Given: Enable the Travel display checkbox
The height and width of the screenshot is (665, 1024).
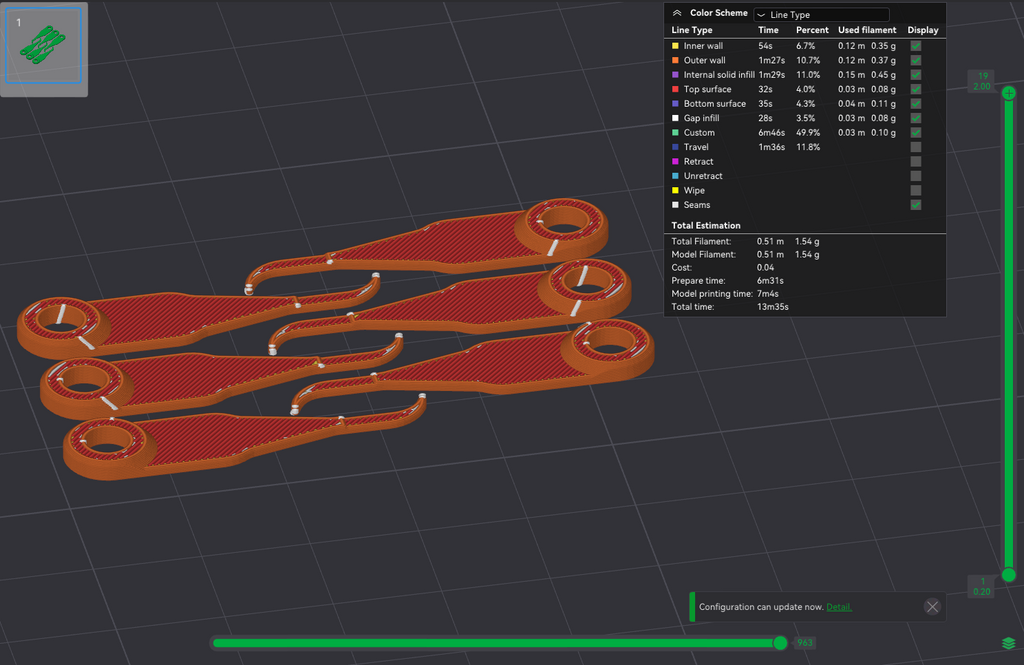Looking at the screenshot, I should point(916,147).
